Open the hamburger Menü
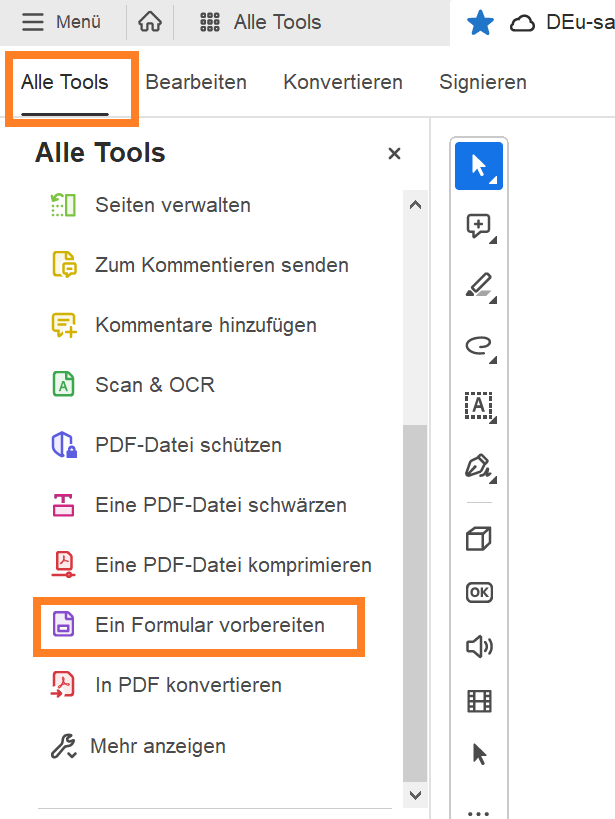The height and width of the screenshot is (819, 615). tap(34, 20)
